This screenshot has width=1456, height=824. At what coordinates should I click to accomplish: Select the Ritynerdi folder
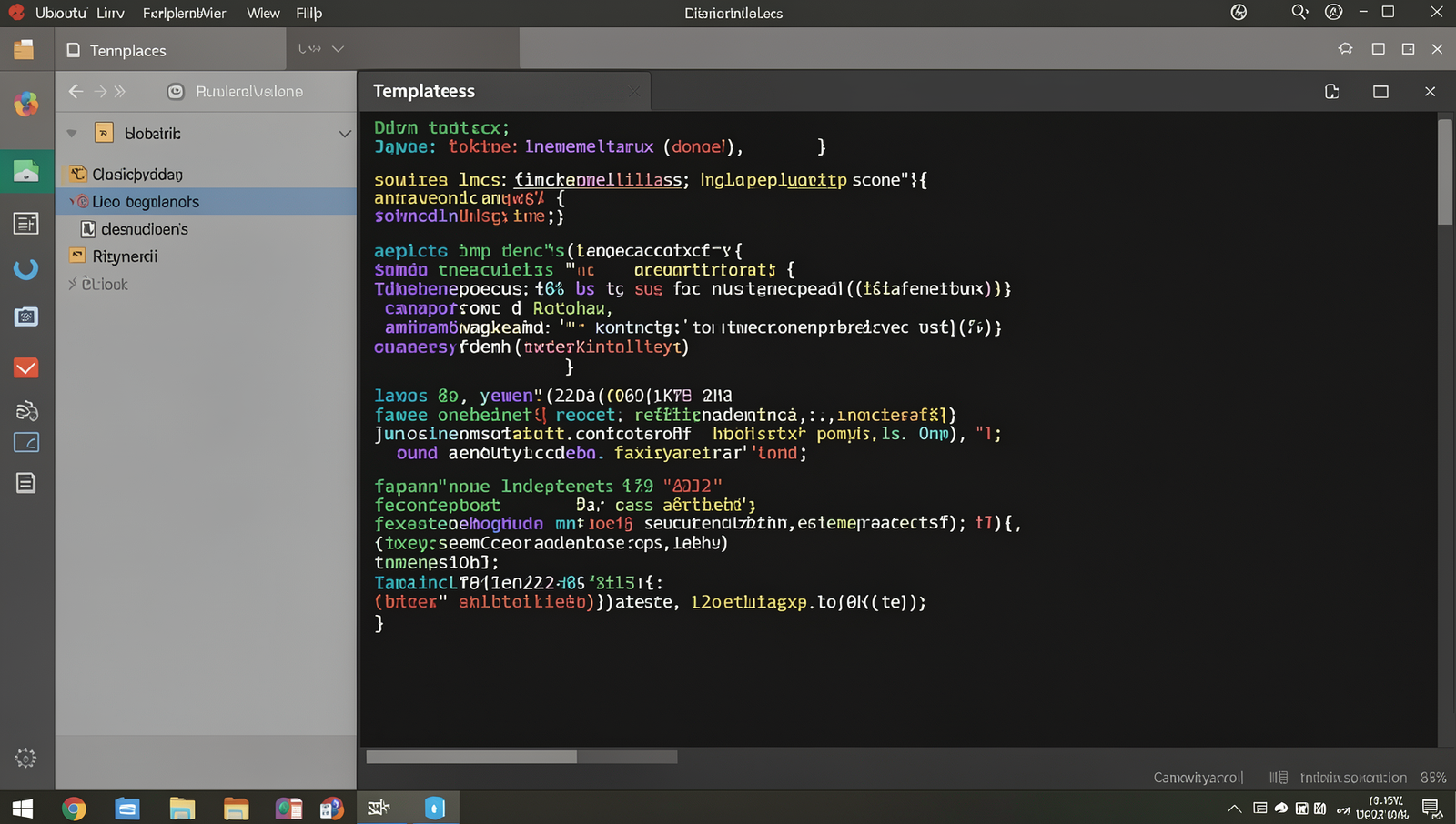coord(114,256)
